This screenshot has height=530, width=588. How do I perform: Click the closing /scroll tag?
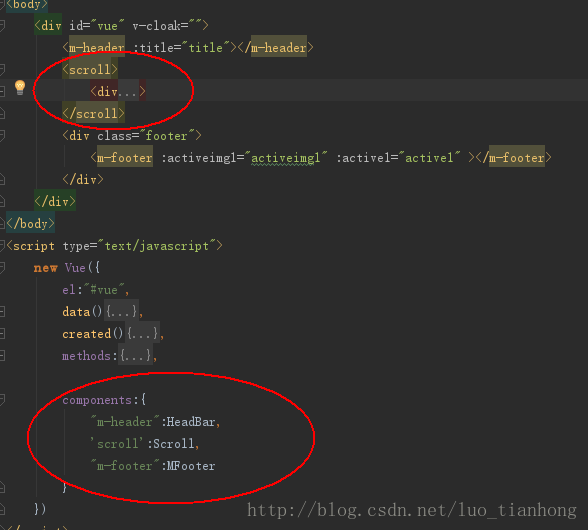coord(93,114)
